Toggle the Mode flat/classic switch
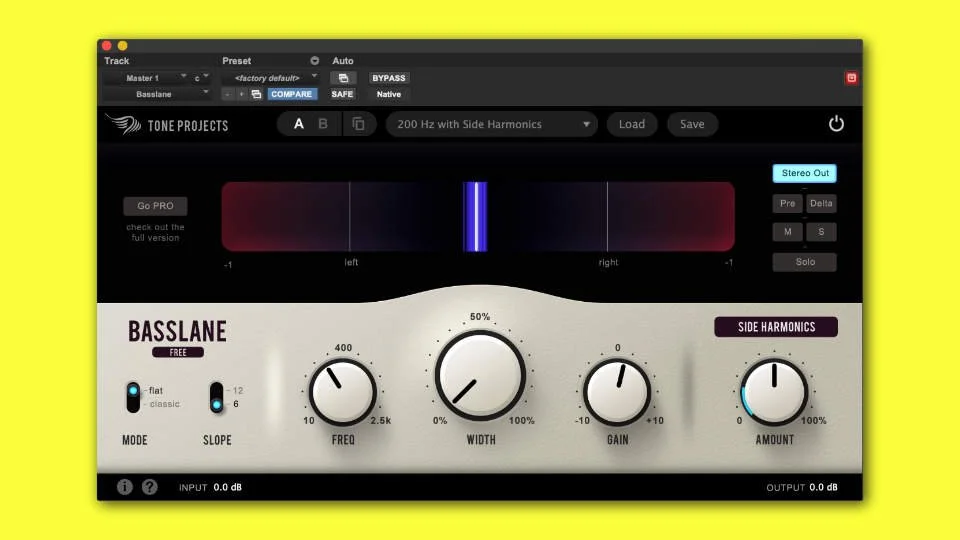 pyautogui.click(x=133, y=397)
